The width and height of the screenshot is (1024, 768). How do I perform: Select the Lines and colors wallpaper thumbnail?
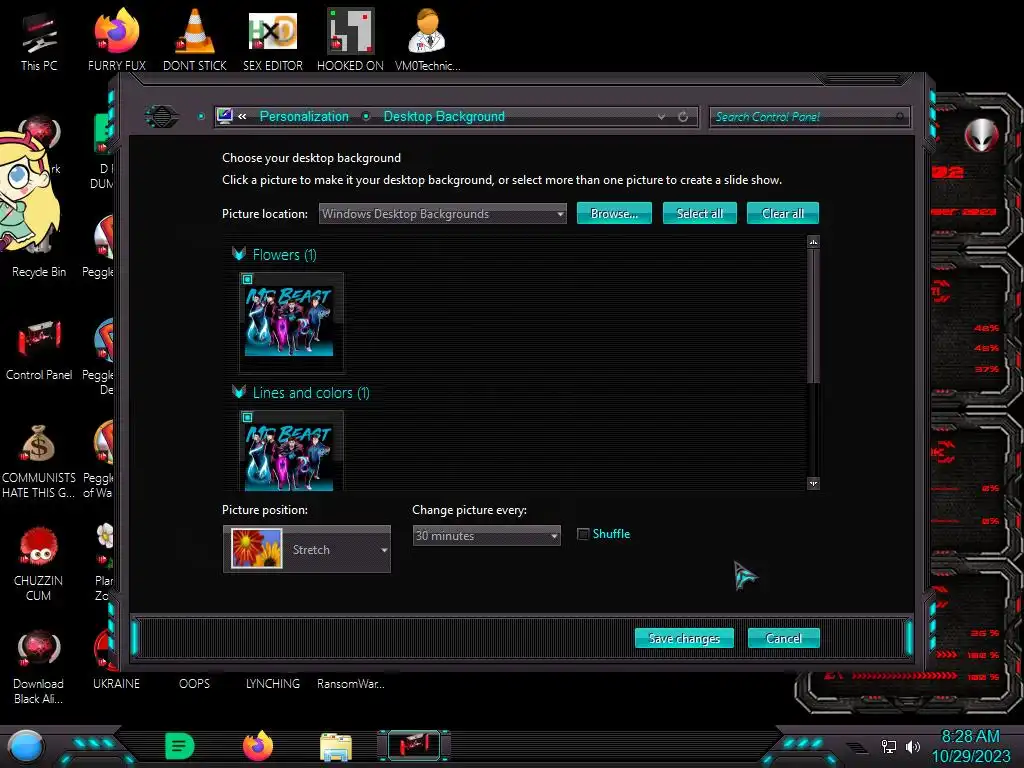tap(291, 451)
